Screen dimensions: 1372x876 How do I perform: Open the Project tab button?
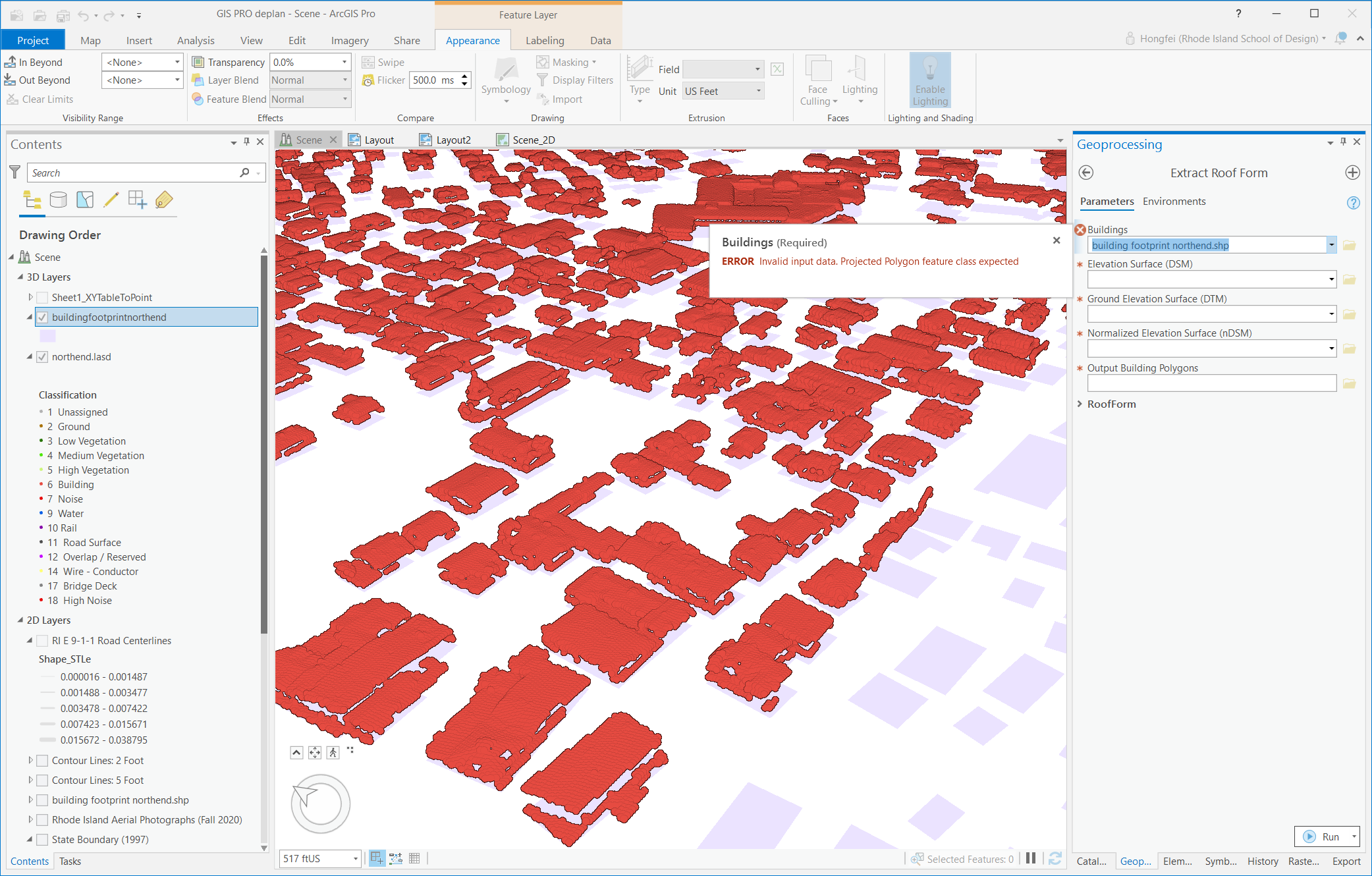click(x=33, y=40)
